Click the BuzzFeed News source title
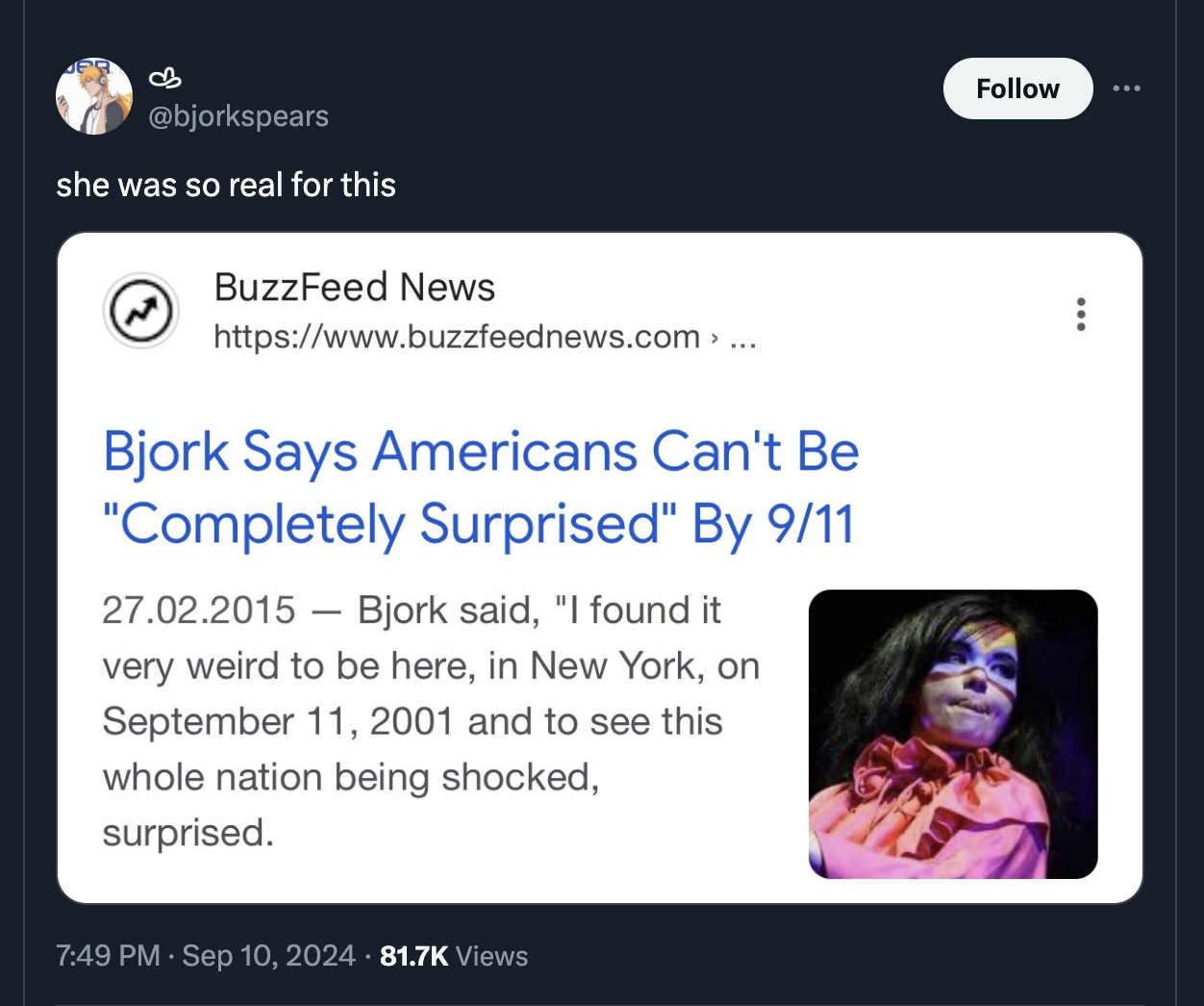Screen dimensions: 1204x1006 [x=356, y=287]
